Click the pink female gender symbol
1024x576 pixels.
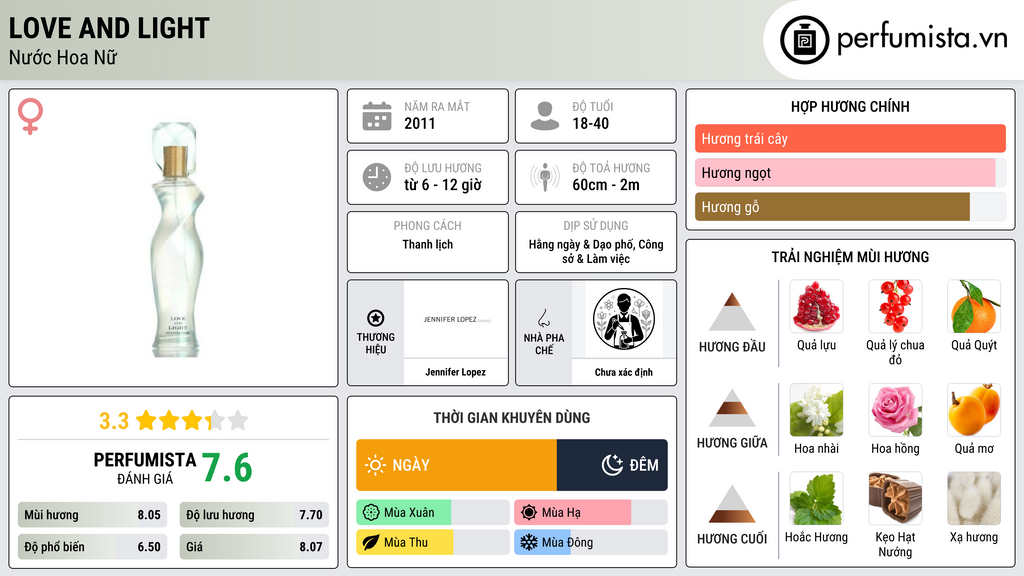pos(31,116)
